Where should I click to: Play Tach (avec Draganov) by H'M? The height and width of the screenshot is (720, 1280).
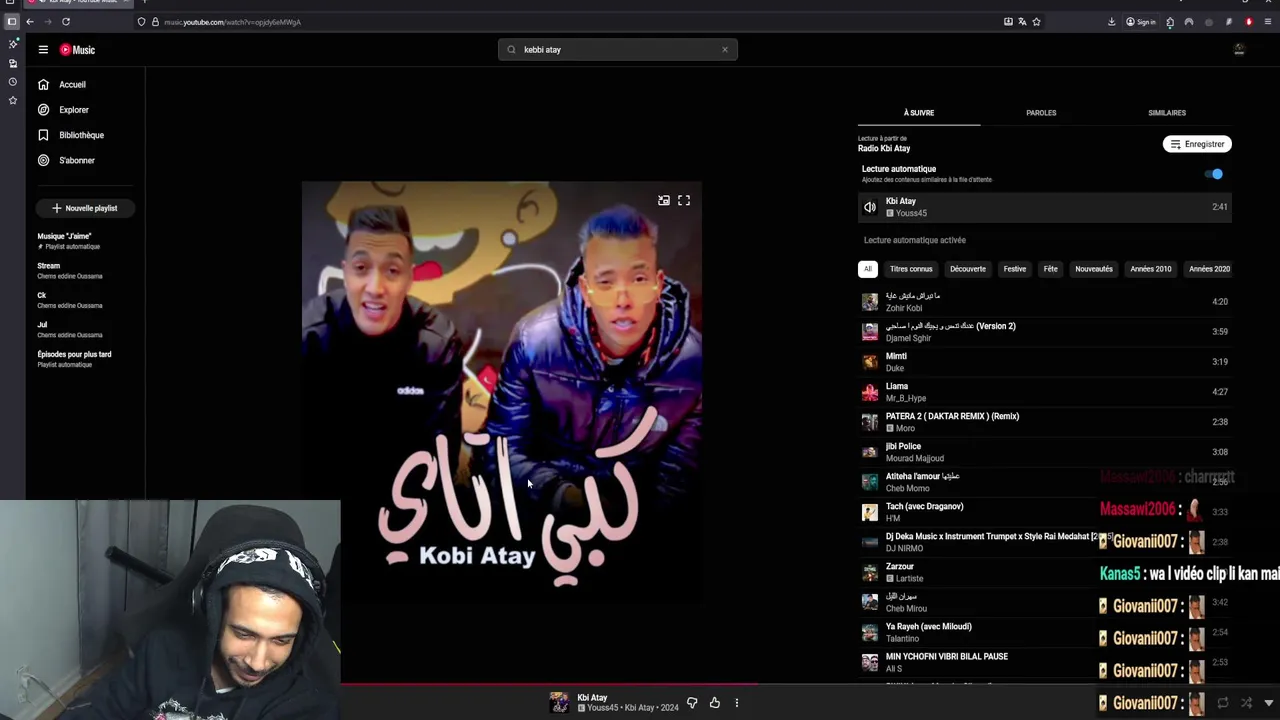coord(1045,512)
